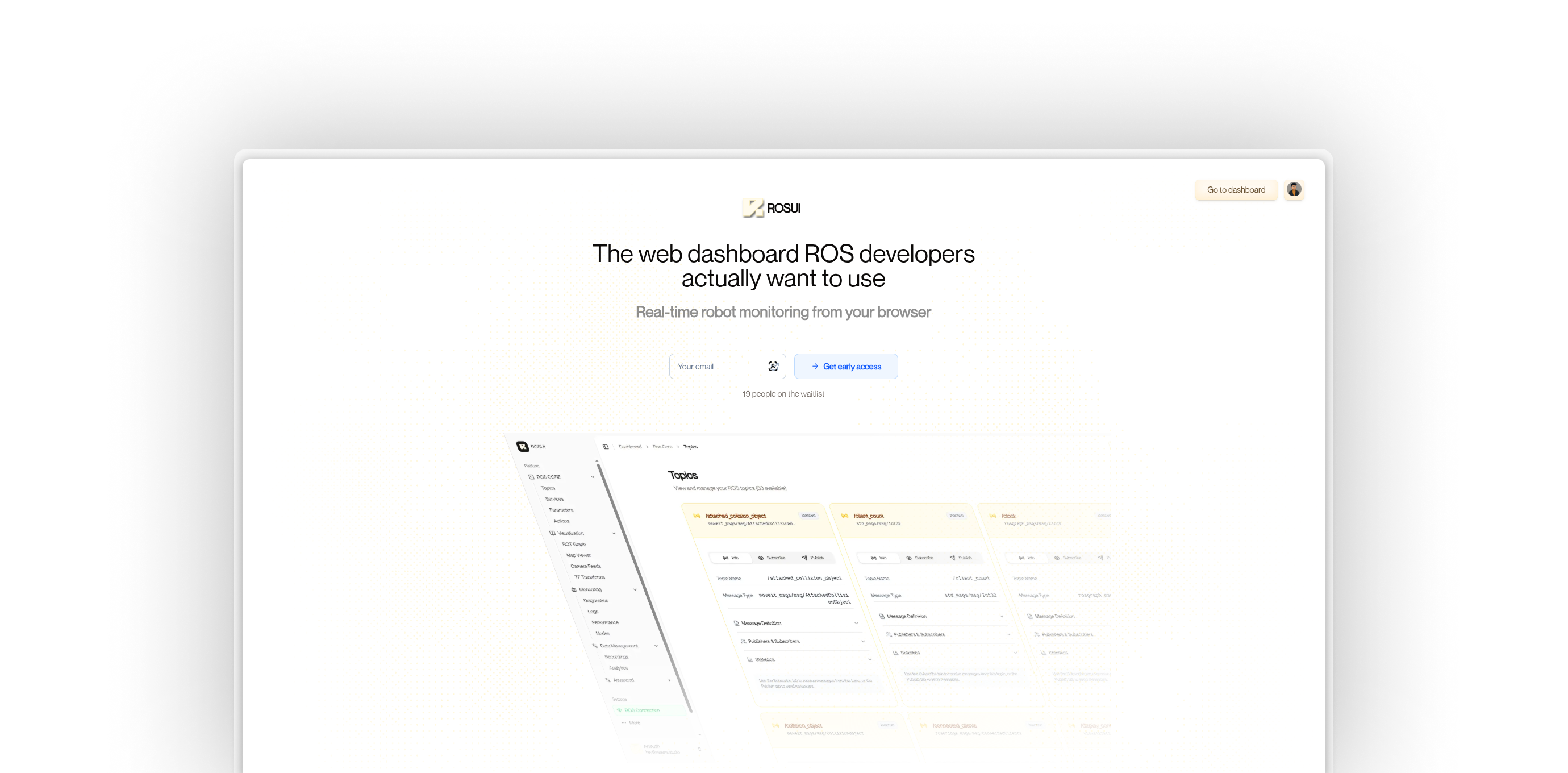Image resolution: width=1568 pixels, height=773 pixels.
Task: Click the Go to dashboard button
Action: coord(1236,189)
